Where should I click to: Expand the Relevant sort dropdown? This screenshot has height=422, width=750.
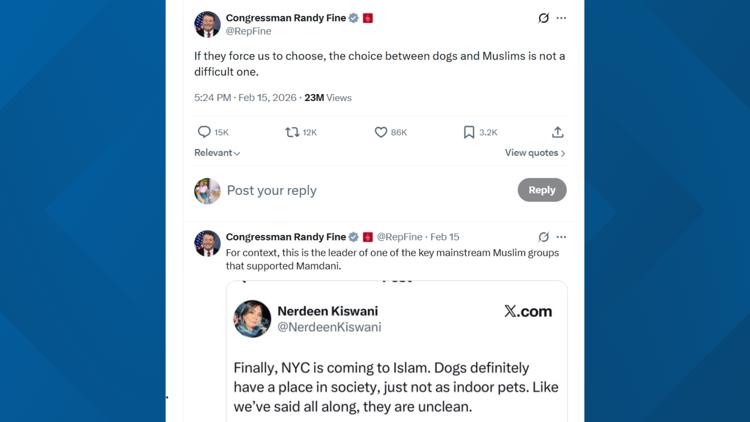click(218, 153)
